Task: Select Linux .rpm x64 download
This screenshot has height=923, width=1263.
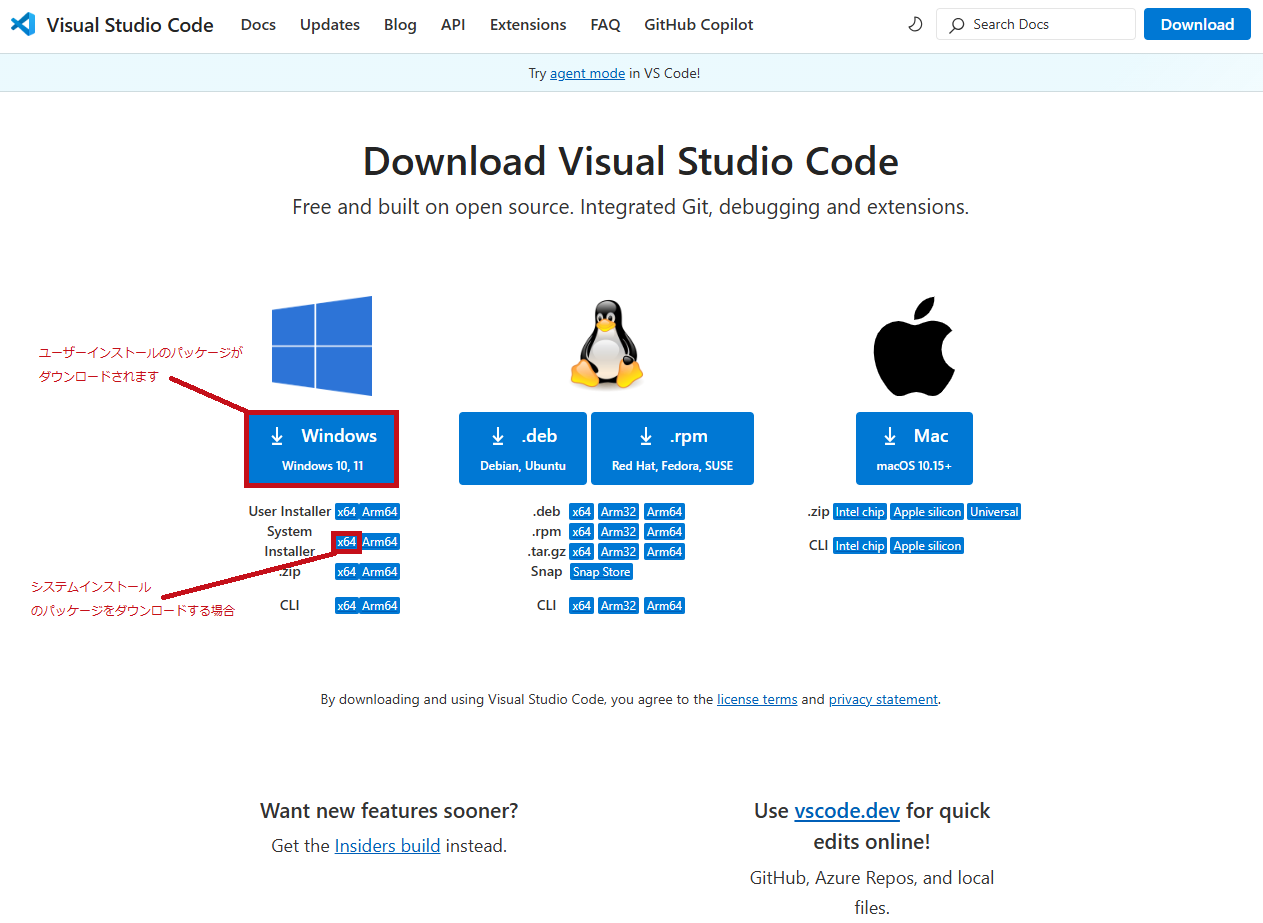Action: pos(581,532)
